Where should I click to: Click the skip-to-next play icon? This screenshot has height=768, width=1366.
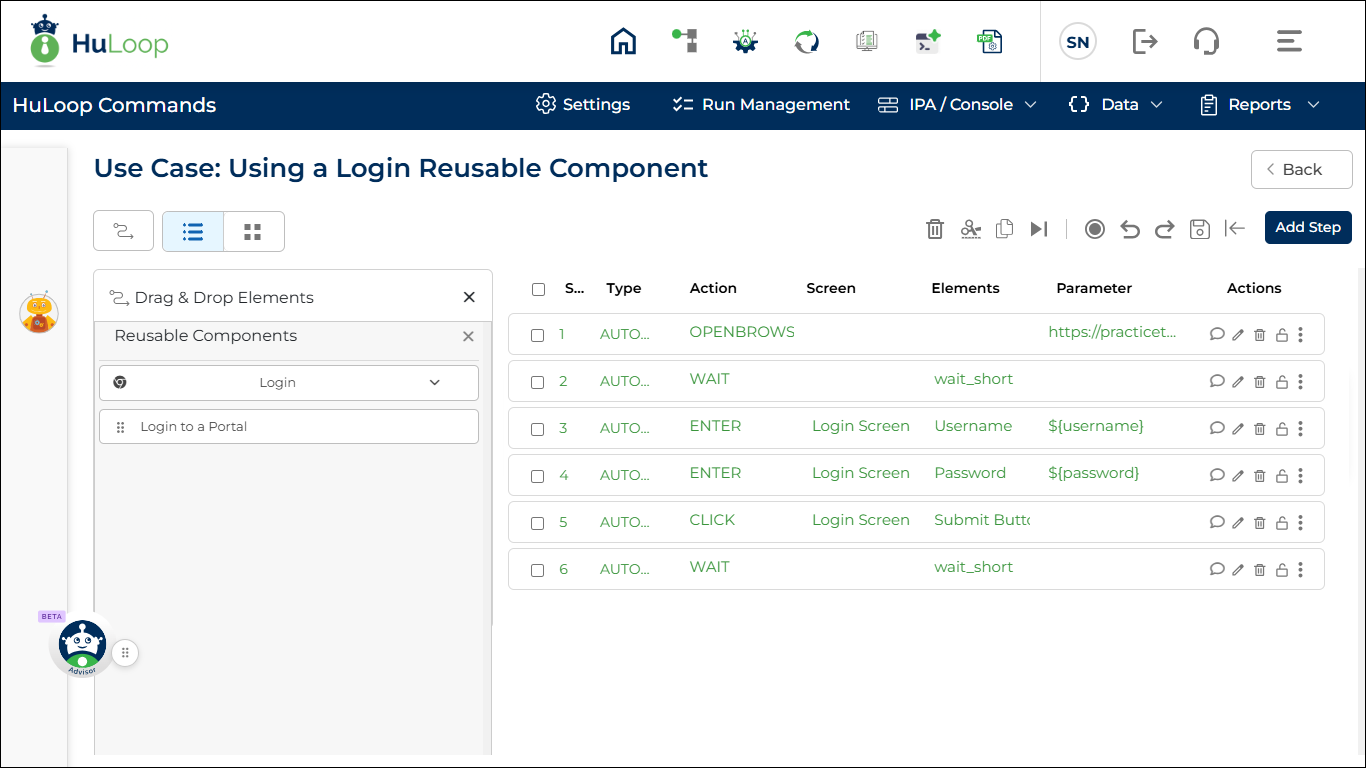tap(1039, 229)
